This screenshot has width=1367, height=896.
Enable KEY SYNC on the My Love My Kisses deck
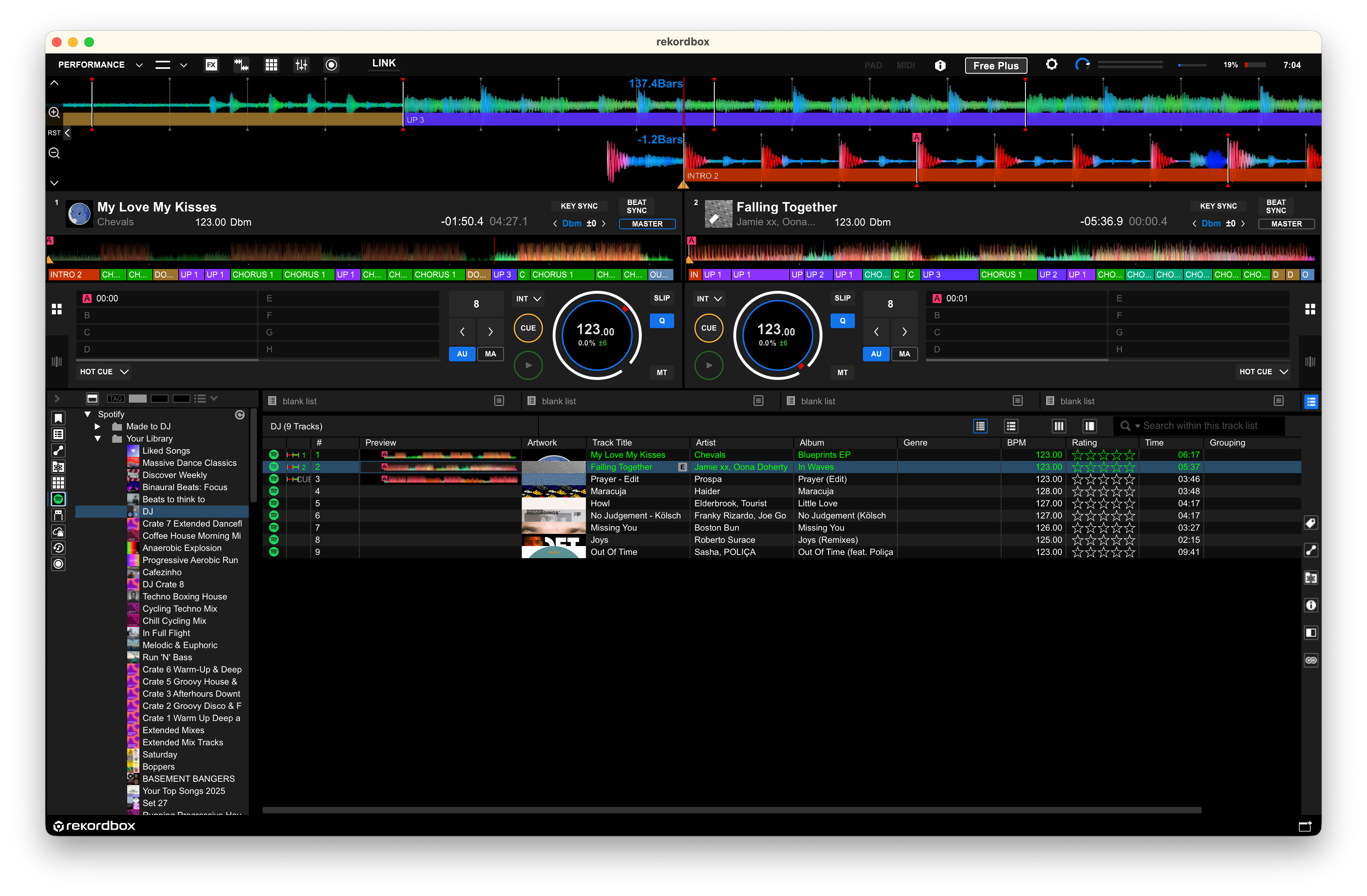[579, 206]
